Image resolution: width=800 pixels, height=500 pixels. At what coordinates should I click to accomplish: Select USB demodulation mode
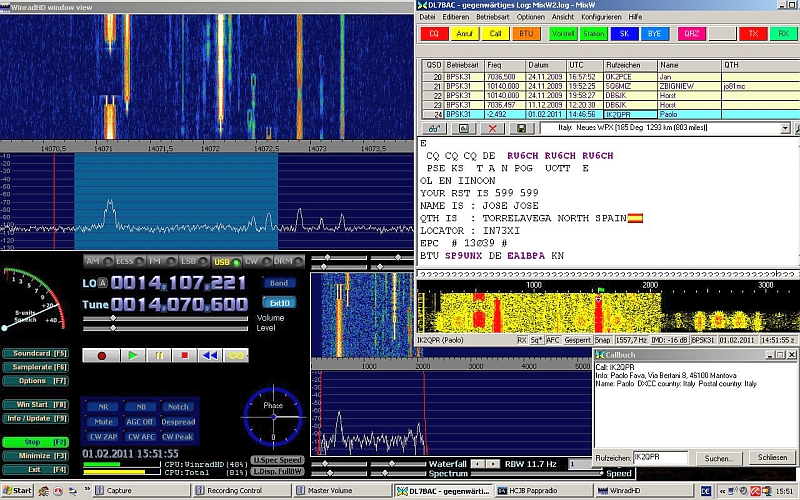(x=226, y=262)
